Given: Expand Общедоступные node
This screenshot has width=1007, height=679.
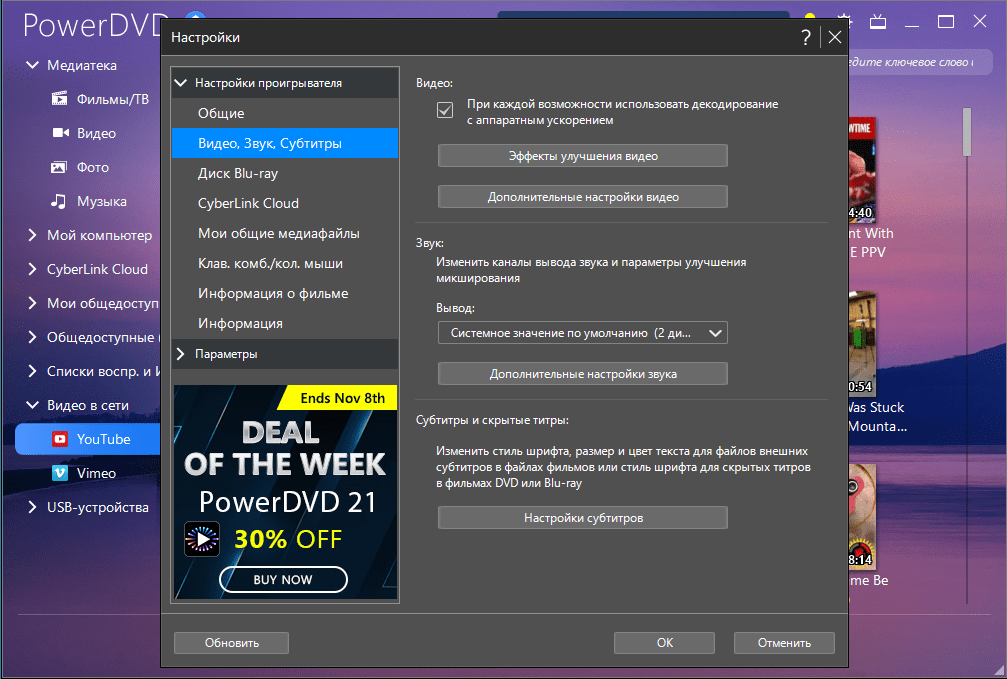Looking at the screenshot, I should [x=31, y=337].
